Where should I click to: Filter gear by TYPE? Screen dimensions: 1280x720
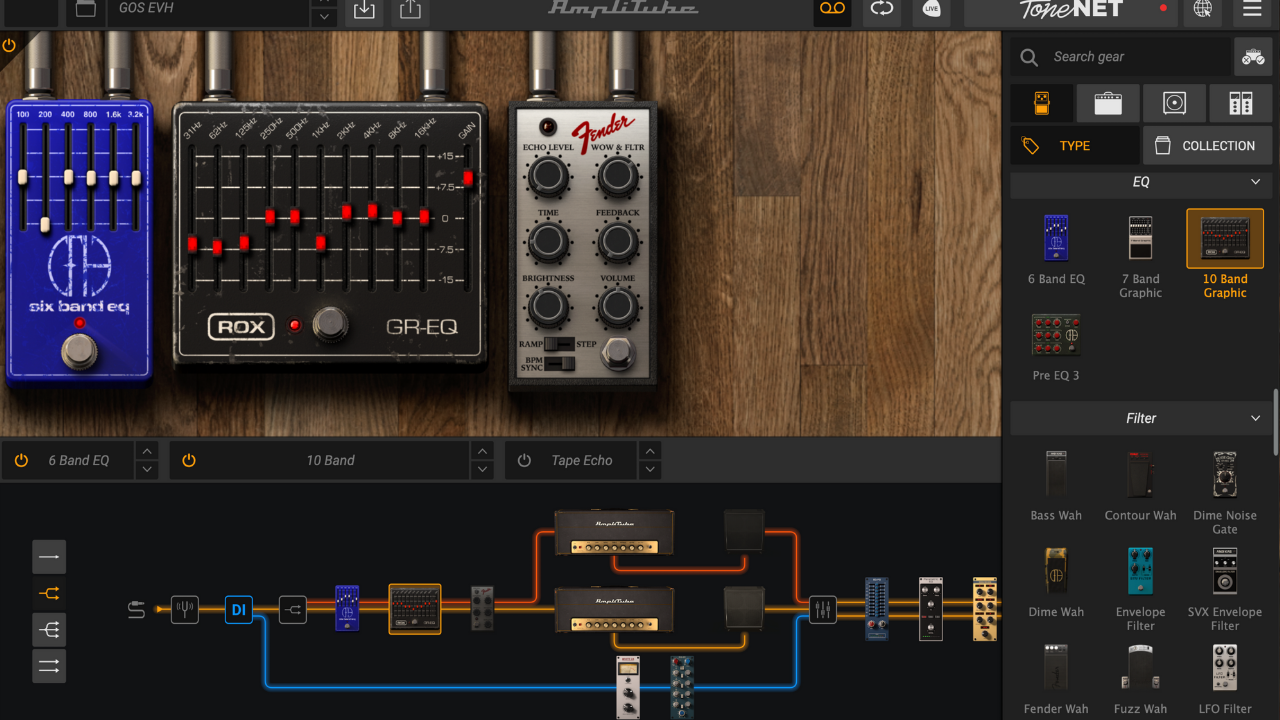pyautogui.click(x=1074, y=146)
